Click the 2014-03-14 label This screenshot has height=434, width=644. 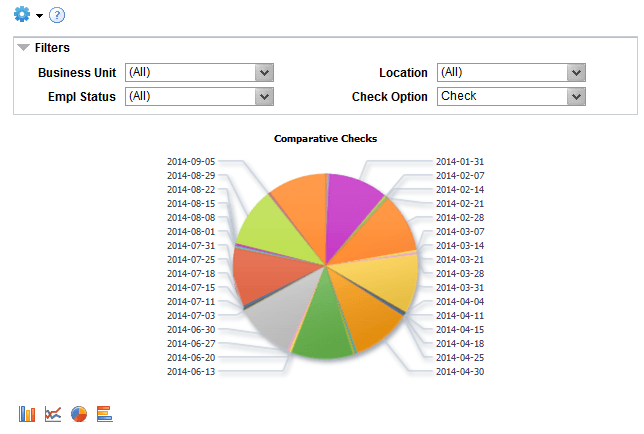(x=460, y=246)
